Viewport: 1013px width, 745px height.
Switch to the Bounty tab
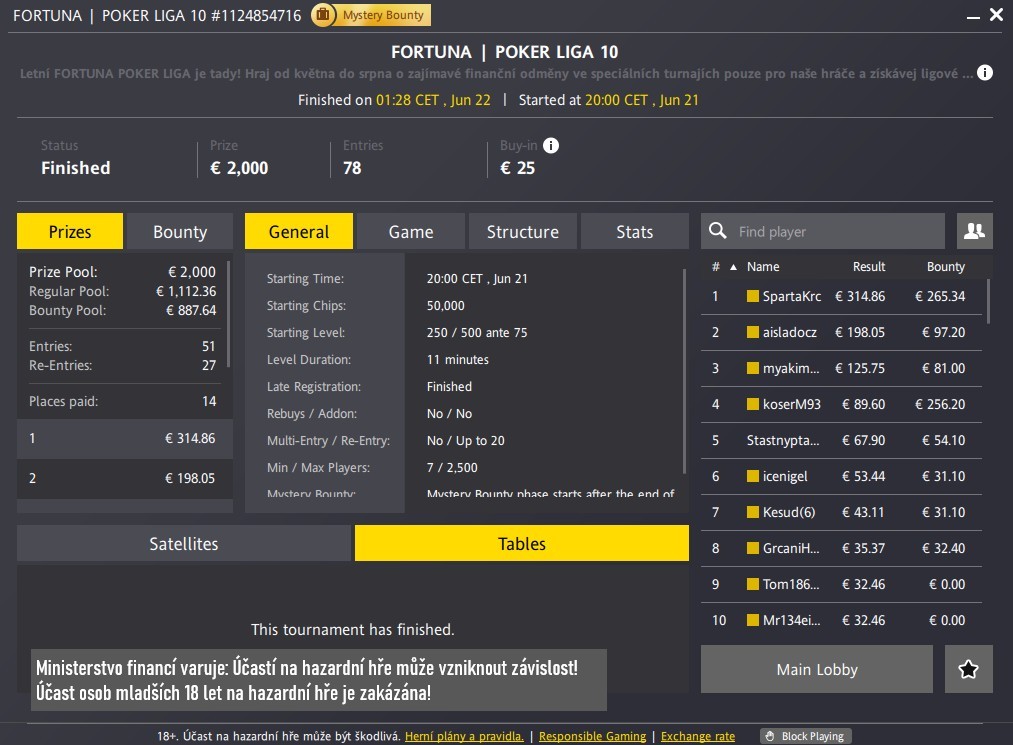pyautogui.click(x=179, y=231)
